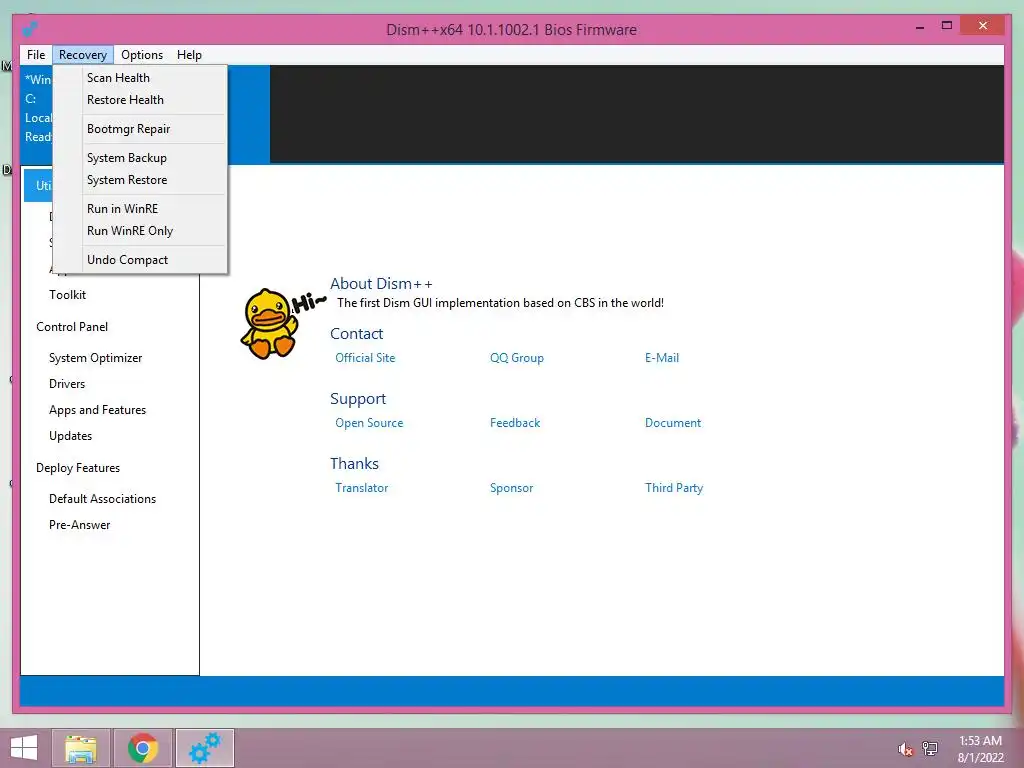1024x768 pixels.
Task: Click the About Dism++ heading
Action: click(x=381, y=283)
